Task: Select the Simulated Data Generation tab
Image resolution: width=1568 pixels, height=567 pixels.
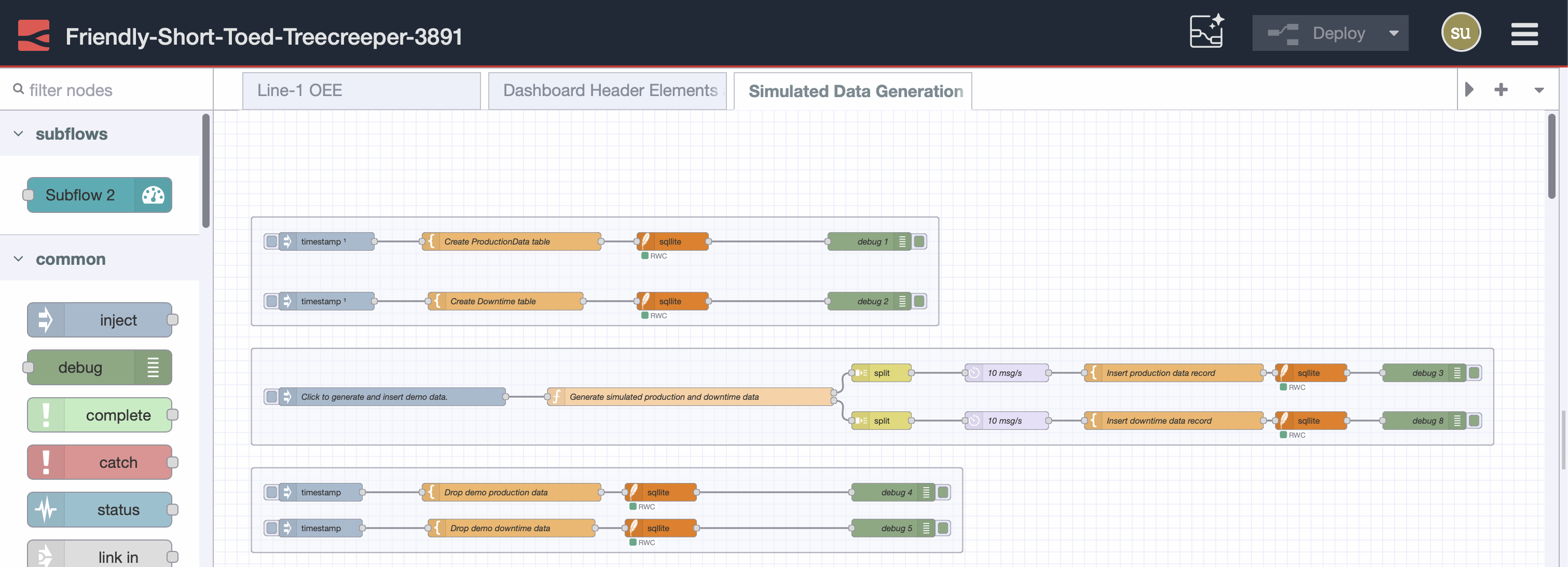Action: click(x=853, y=91)
